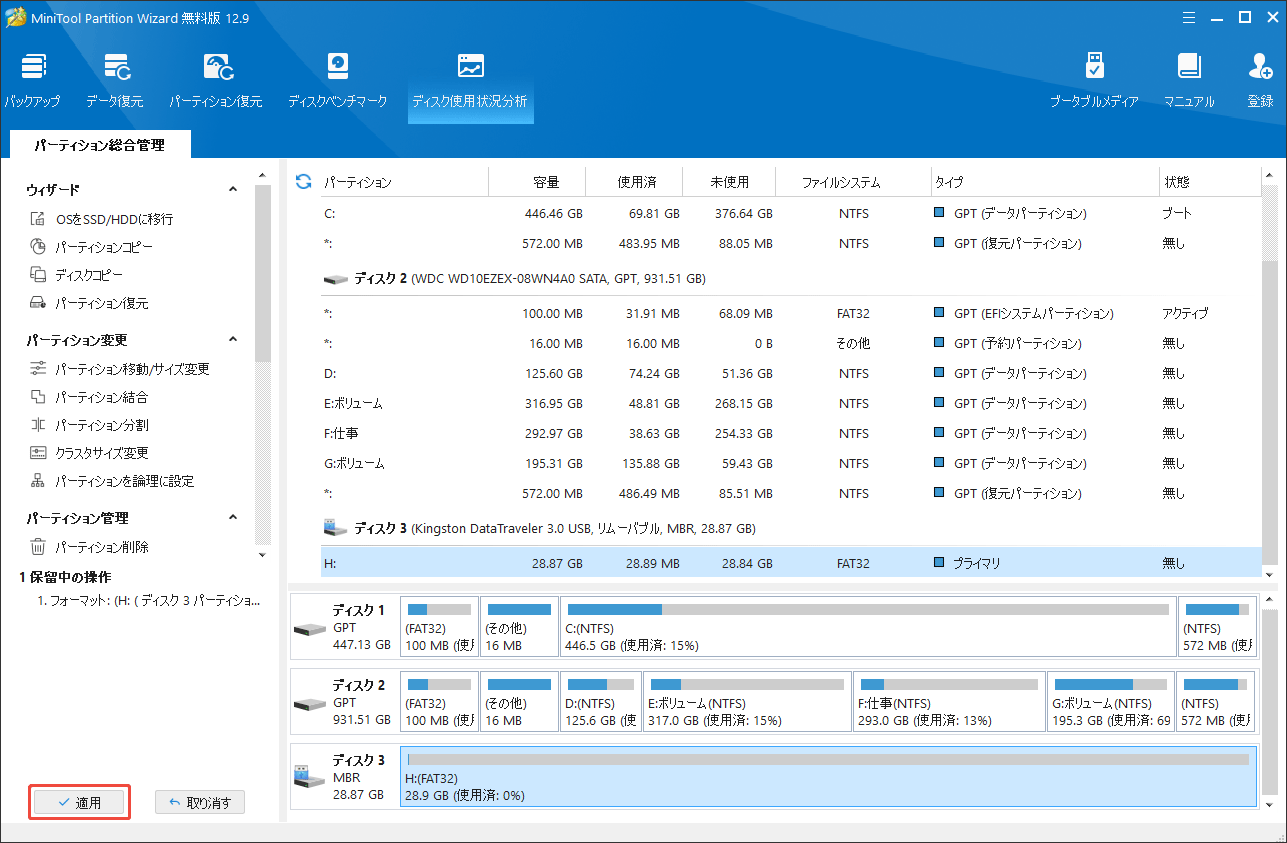Viewport: 1287px width, 843px height.
Task: Select F:仕事(NTFS) block in disk map
Action: pos(949,701)
